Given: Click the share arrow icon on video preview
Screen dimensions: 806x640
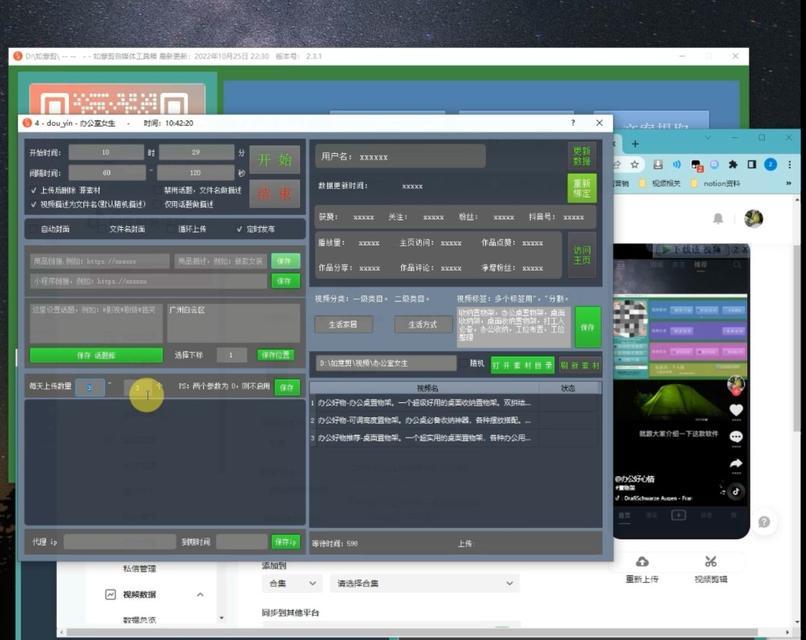Looking at the screenshot, I should [736, 464].
